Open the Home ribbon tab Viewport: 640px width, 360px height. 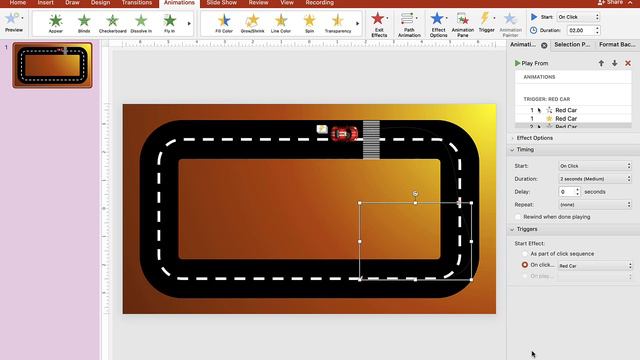pyautogui.click(x=18, y=3)
